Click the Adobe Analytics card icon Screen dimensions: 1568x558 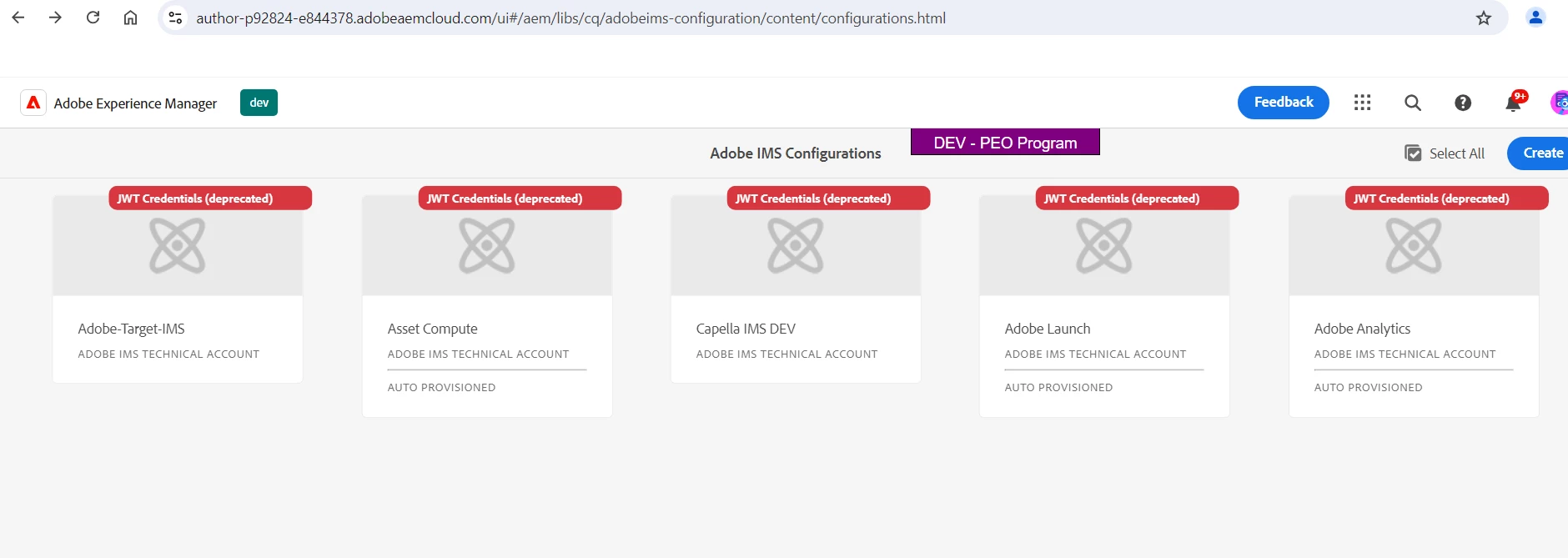(1414, 246)
